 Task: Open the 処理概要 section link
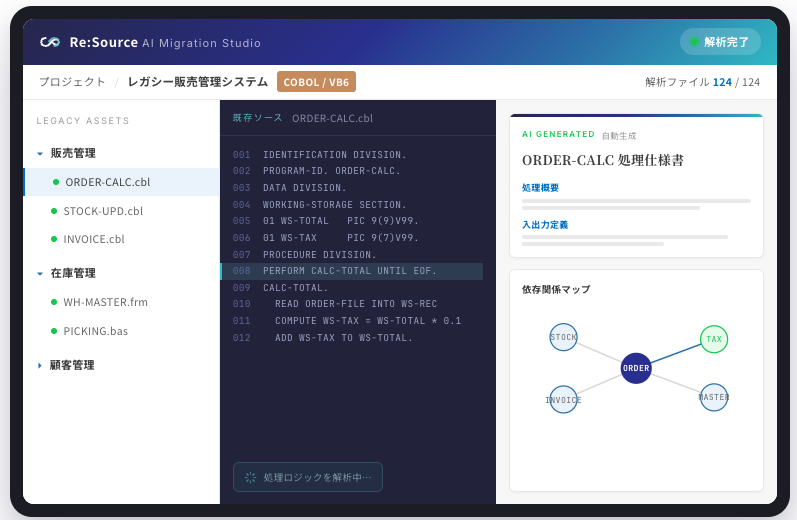click(x=540, y=188)
